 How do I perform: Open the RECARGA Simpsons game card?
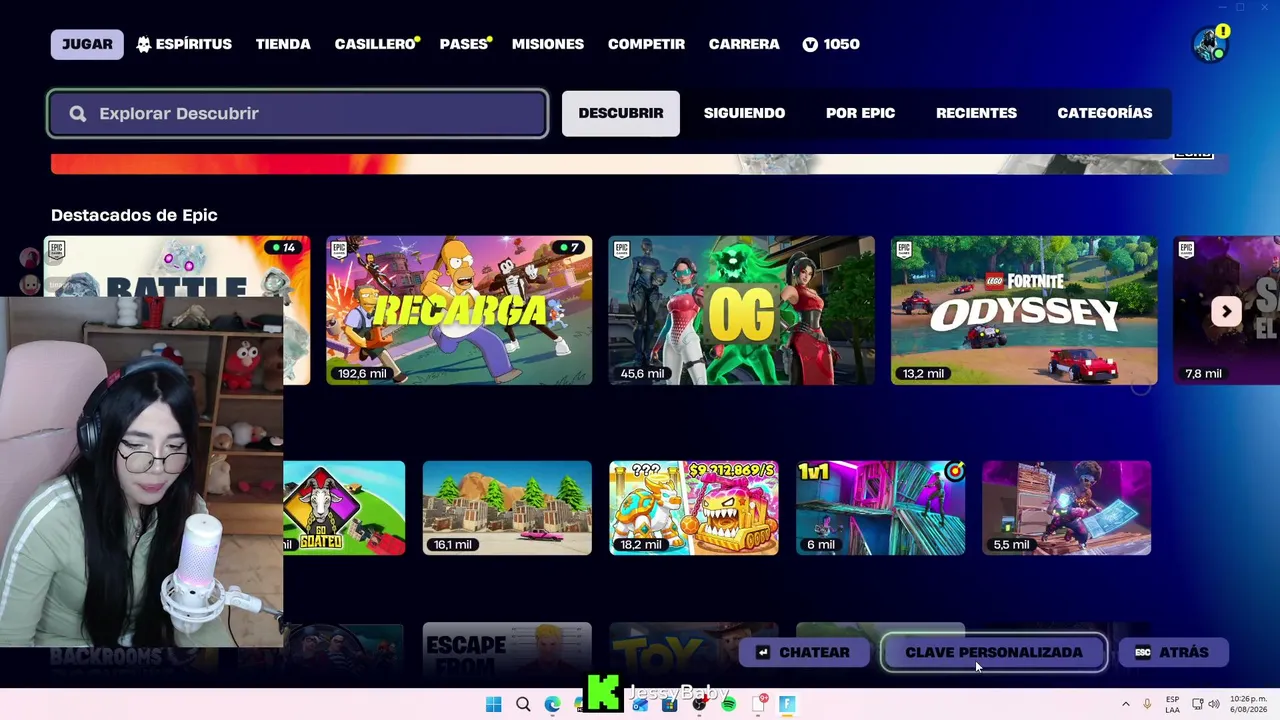coord(459,310)
